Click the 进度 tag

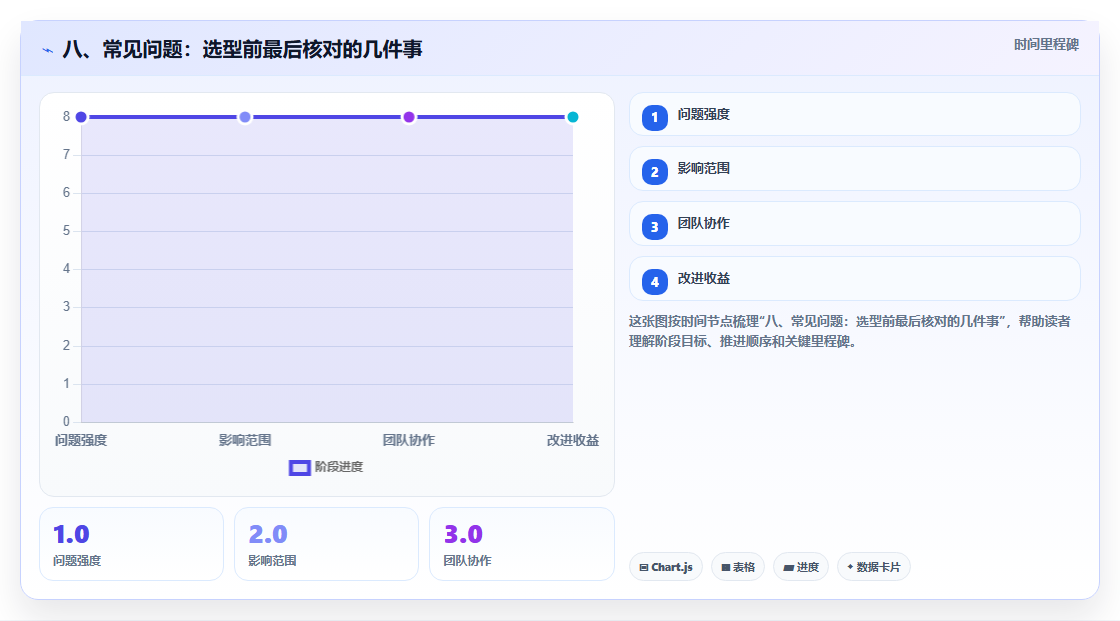(x=801, y=567)
